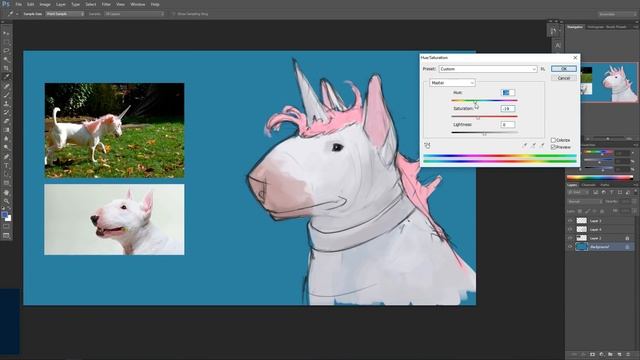Select the Eraser tool
Viewport: 640px width, 360px height.
tap(6, 121)
